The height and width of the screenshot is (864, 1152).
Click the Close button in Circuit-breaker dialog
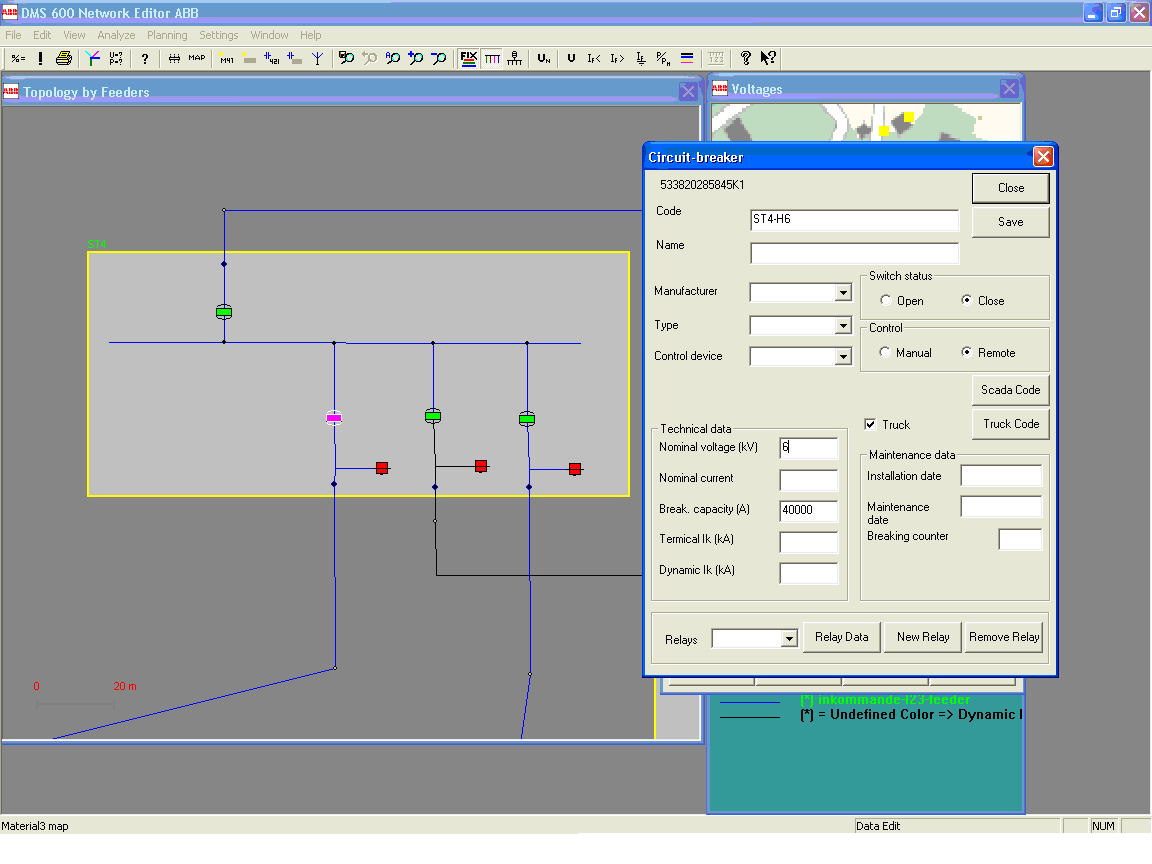click(x=1010, y=188)
